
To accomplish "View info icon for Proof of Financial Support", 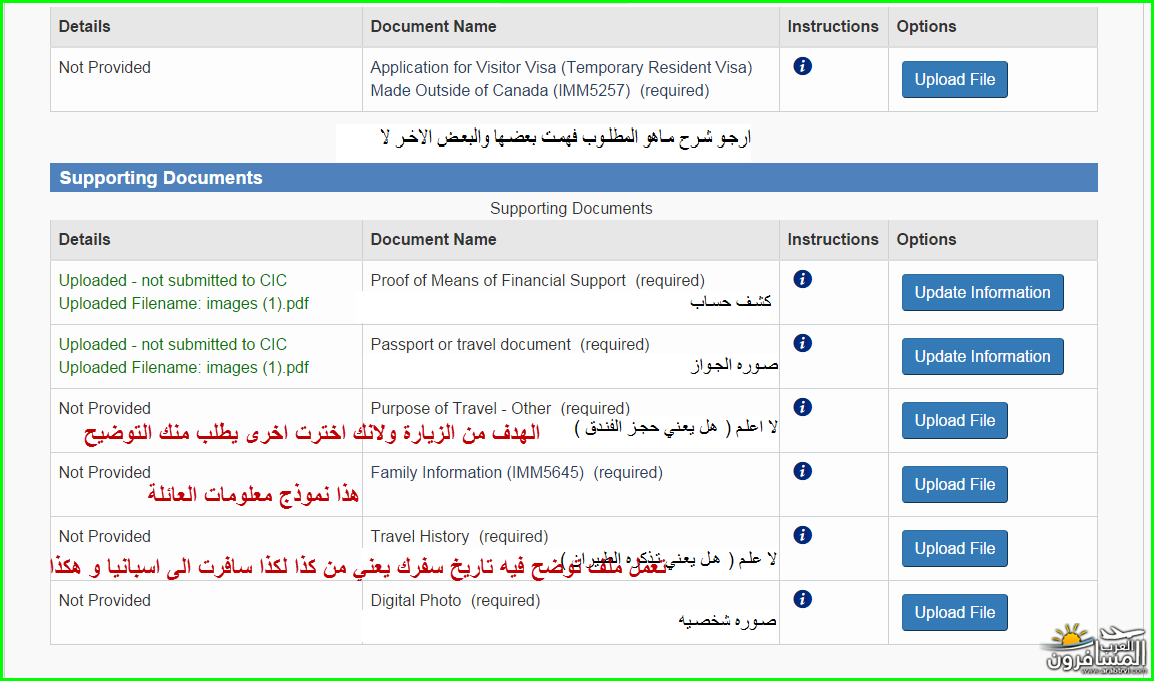I will coord(802,279).
